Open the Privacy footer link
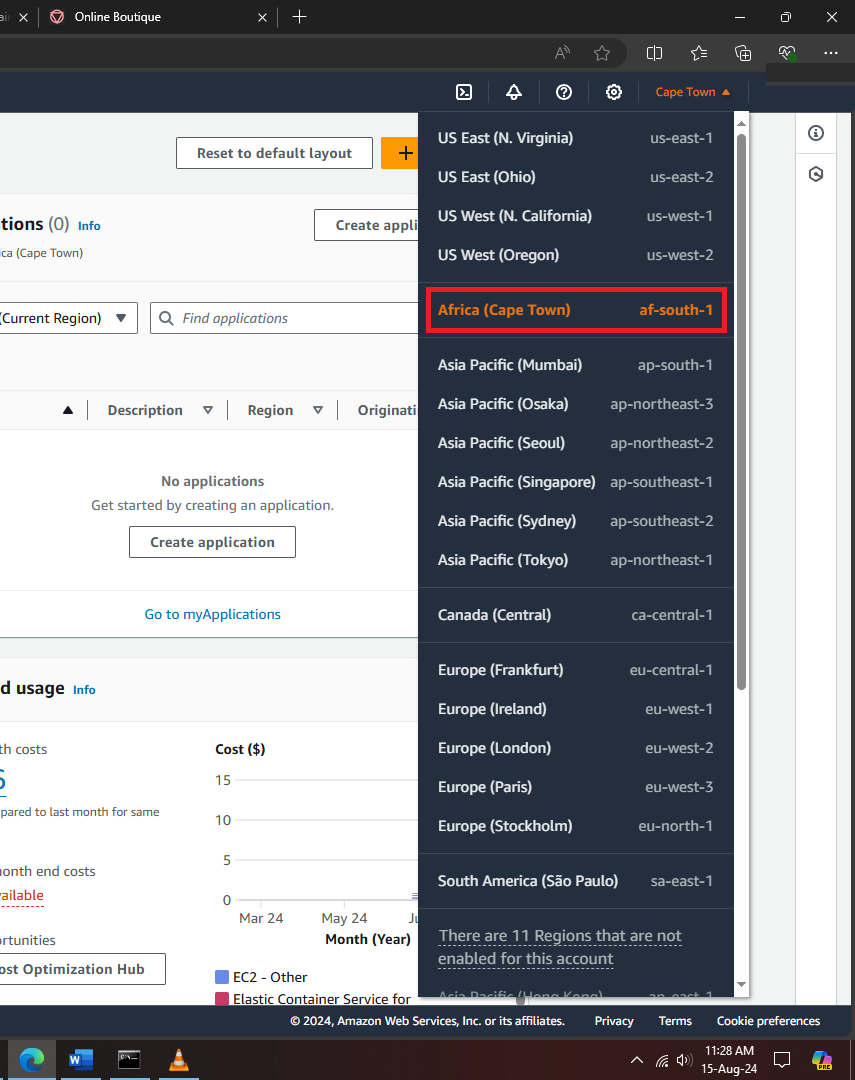Image resolution: width=855 pixels, height=1080 pixels. [614, 1021]
